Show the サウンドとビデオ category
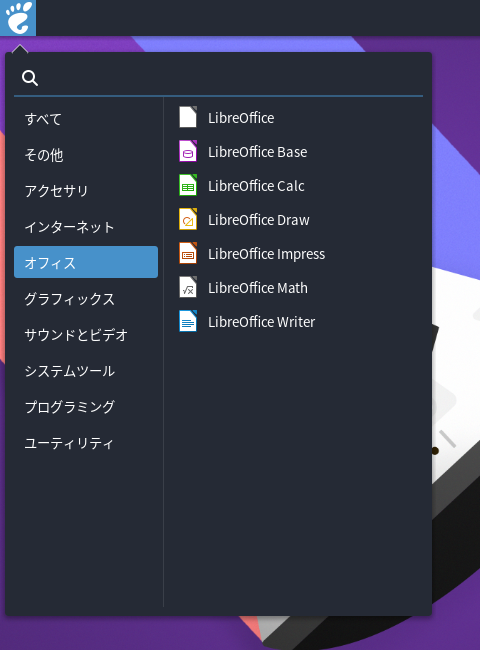Viewport: 480px width, 650px height. pos(86,335)
